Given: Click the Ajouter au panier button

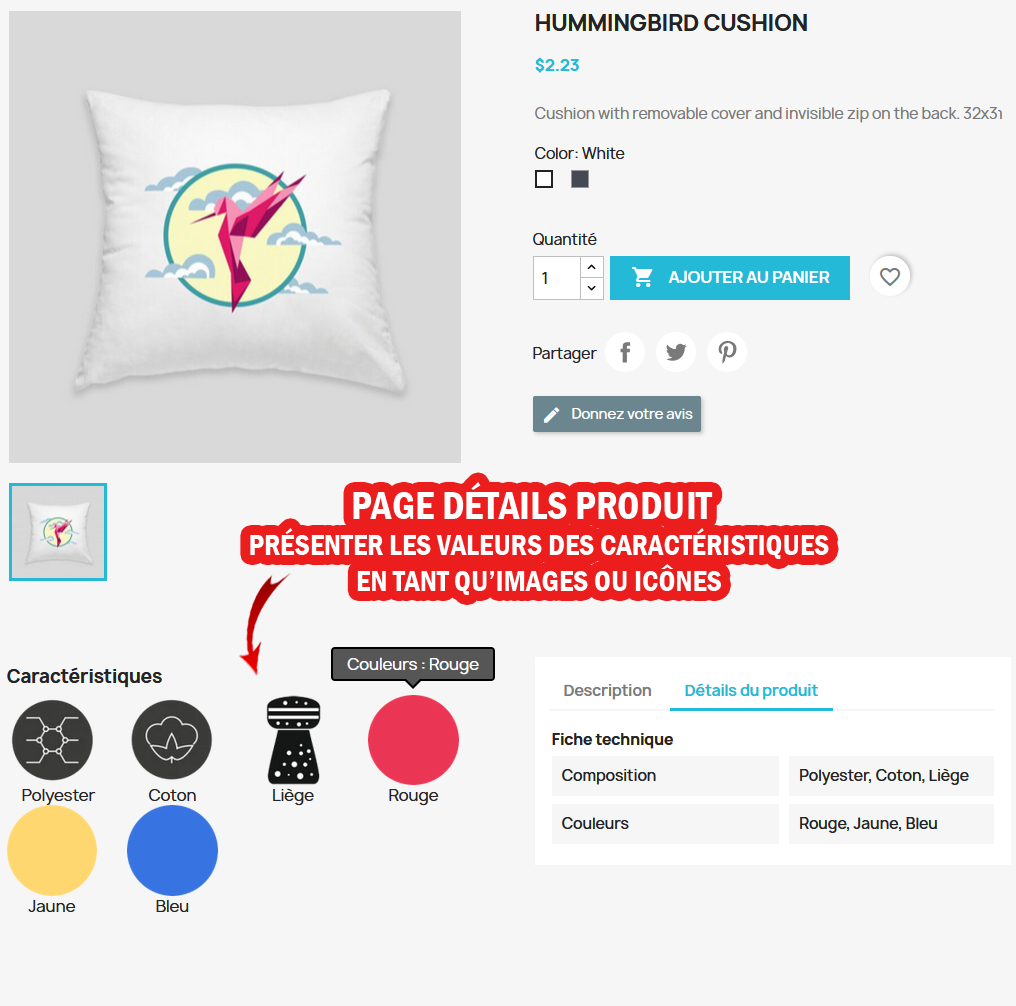Looking at the screenshot, I should pyautogui.click(x=730, y=278).
